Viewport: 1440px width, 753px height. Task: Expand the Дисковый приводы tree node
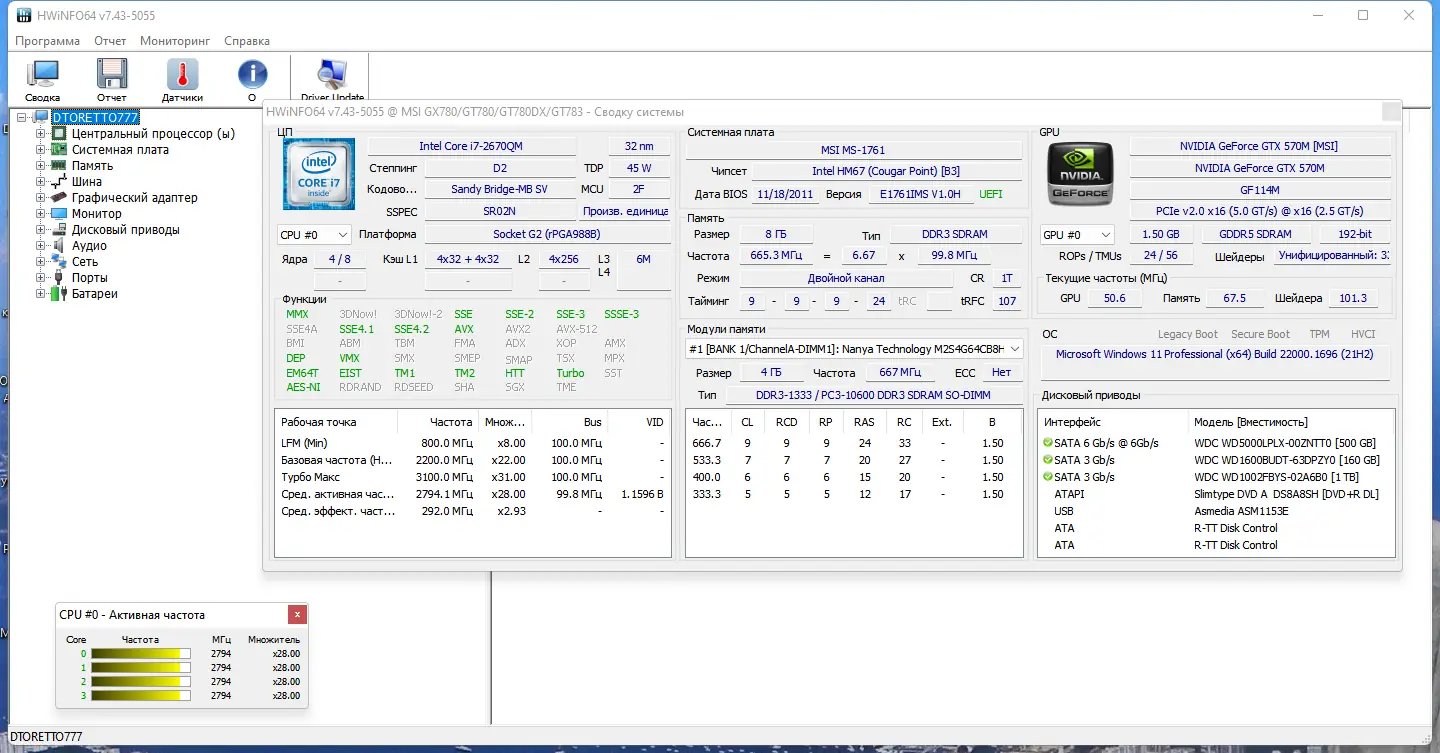[x=41, y=229]
